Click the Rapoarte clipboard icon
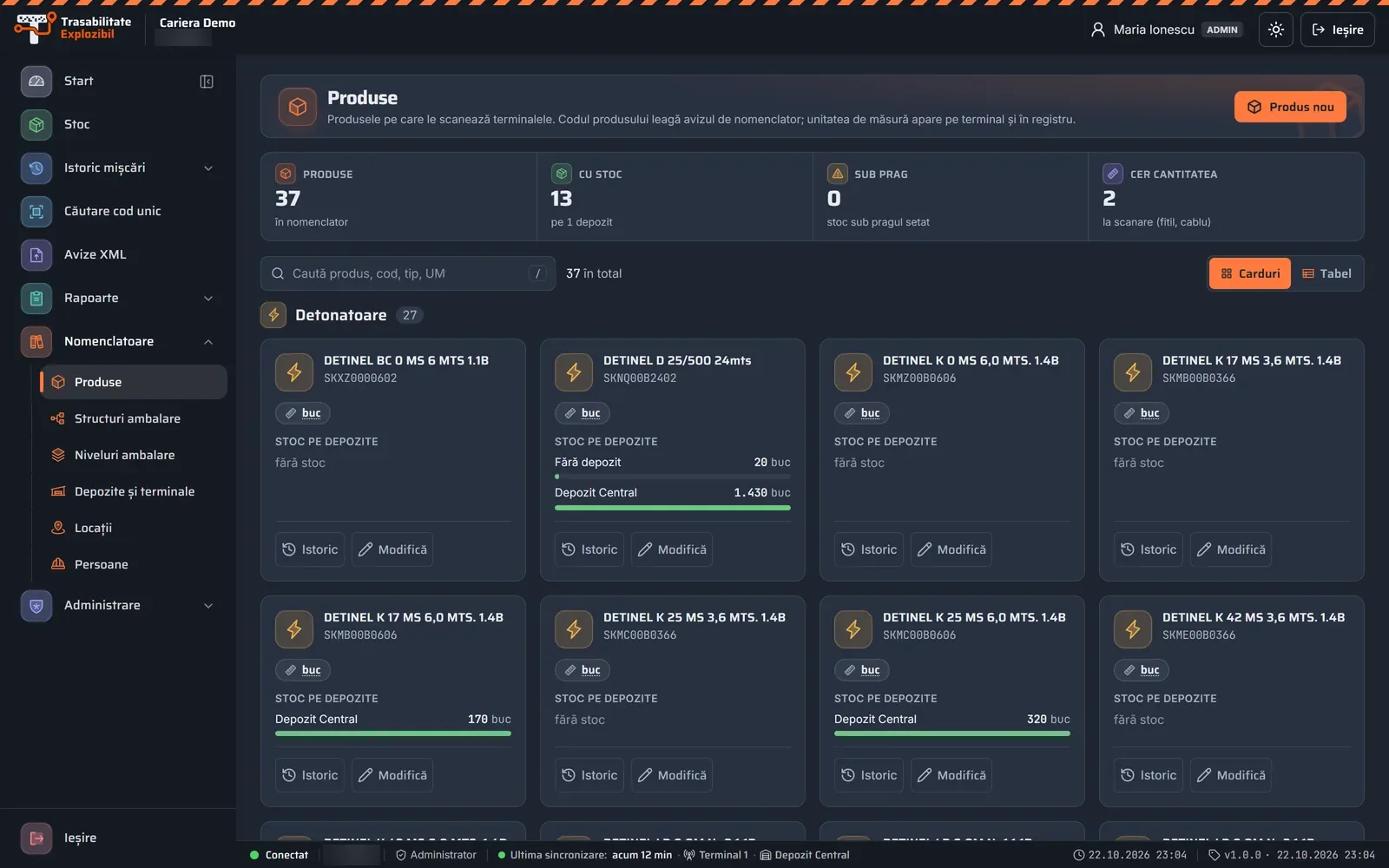Viewport: 1389px width, 868px height. click(36, 298)
